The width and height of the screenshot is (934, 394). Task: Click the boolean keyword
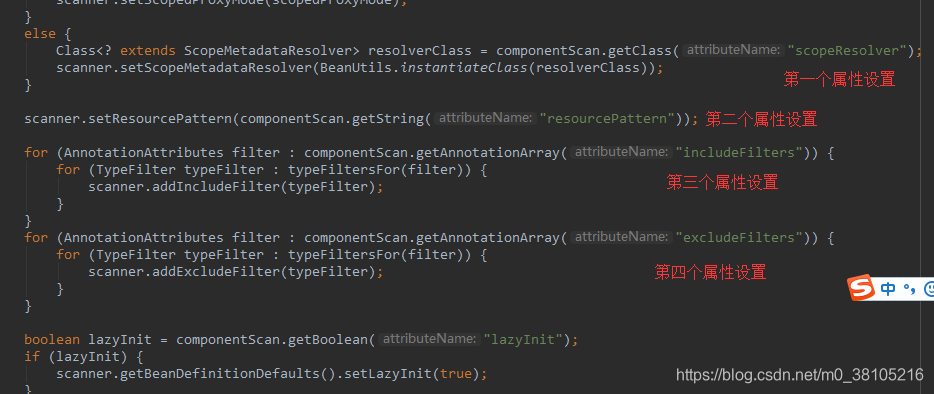[52, 340]
